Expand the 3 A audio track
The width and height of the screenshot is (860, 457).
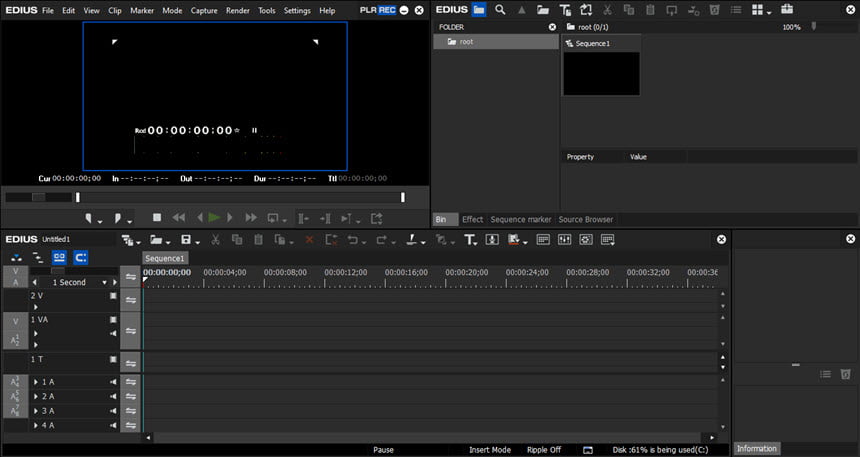click(x=36, y=411)
